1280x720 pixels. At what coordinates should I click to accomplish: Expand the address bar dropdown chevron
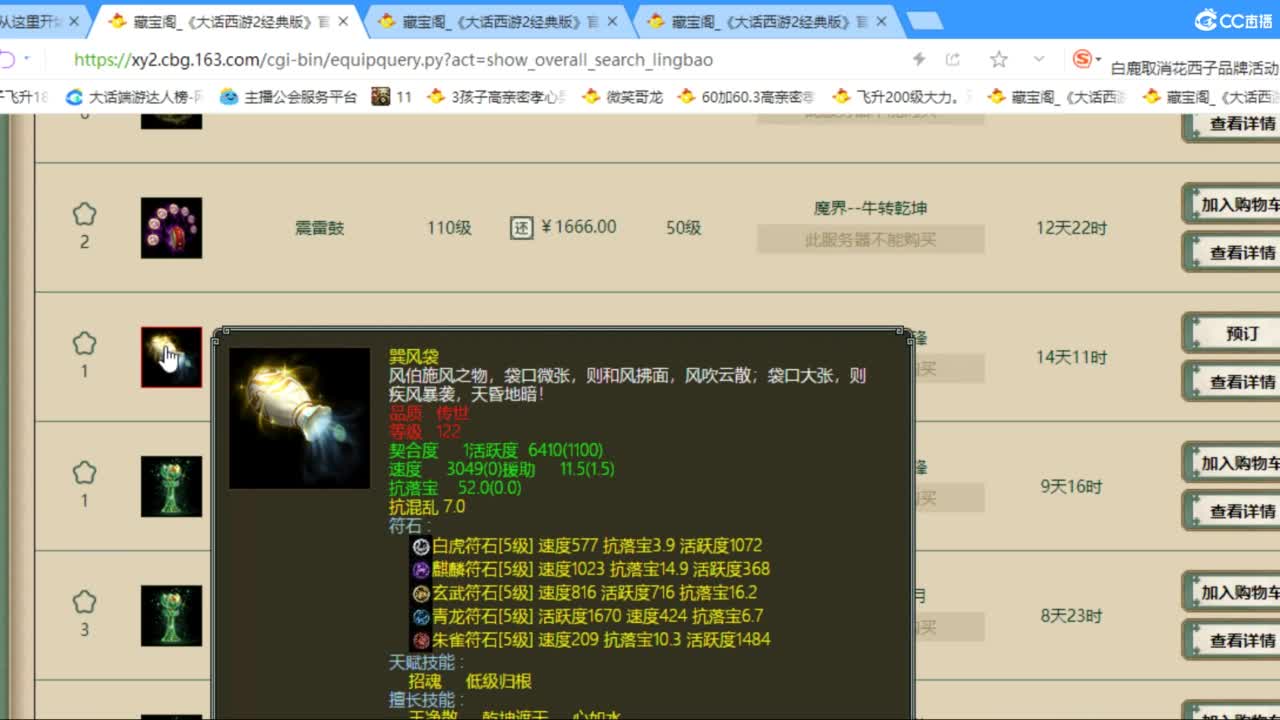(1039, 60)
